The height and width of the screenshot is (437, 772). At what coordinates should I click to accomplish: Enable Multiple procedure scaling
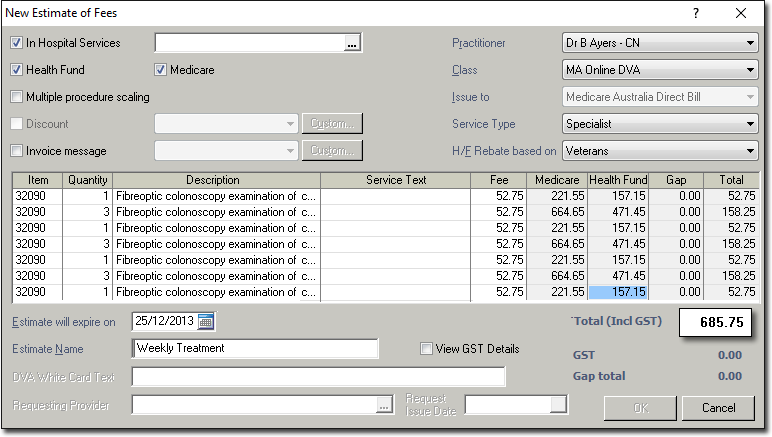pyautogui.click(x=17, y=97)
